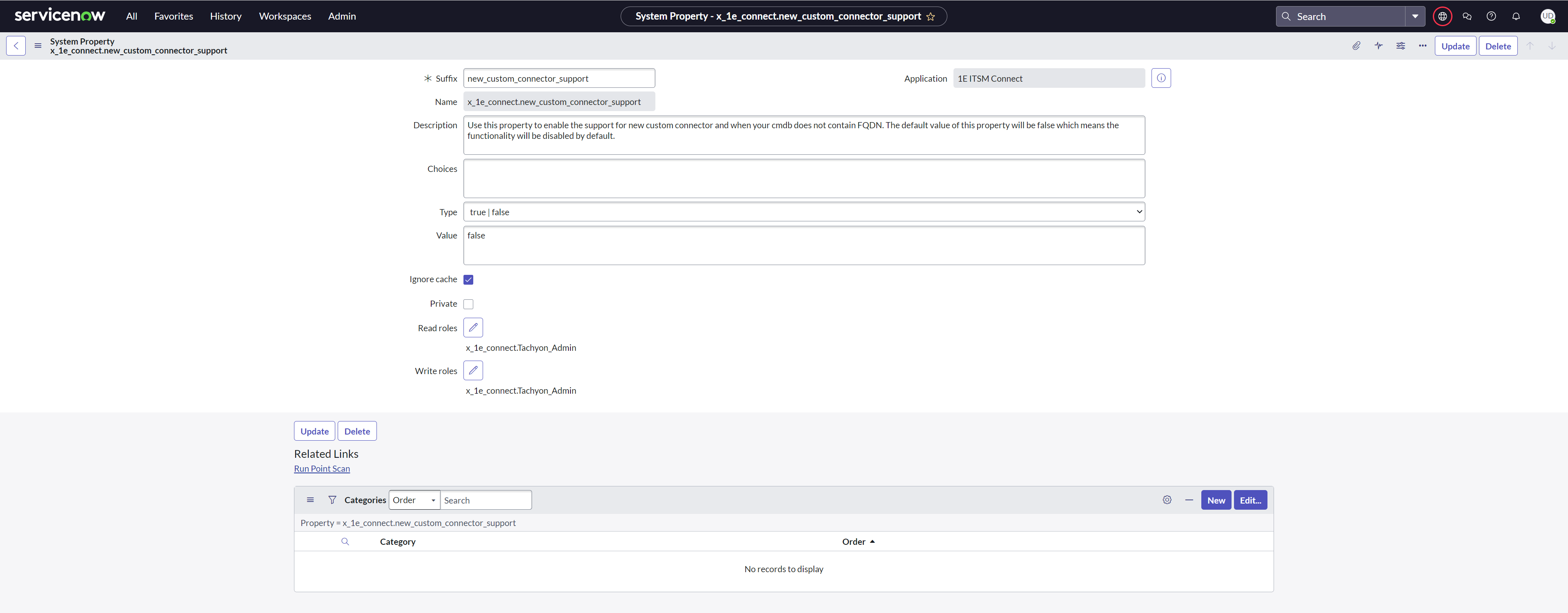Open the form context menu hamburger icon
This screenshot has height=613, width=1568.
coord(38,46)
